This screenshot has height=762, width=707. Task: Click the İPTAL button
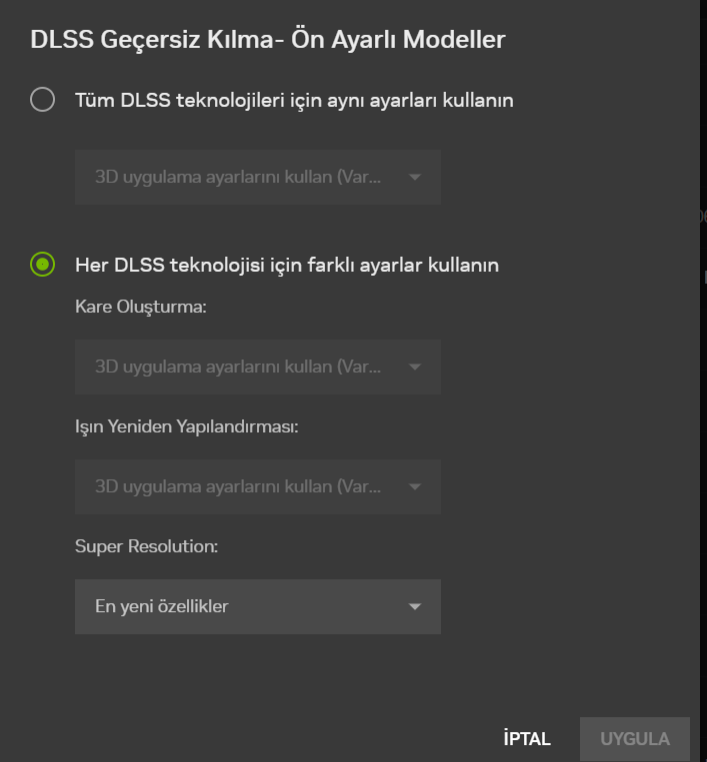tap(527, 739)
